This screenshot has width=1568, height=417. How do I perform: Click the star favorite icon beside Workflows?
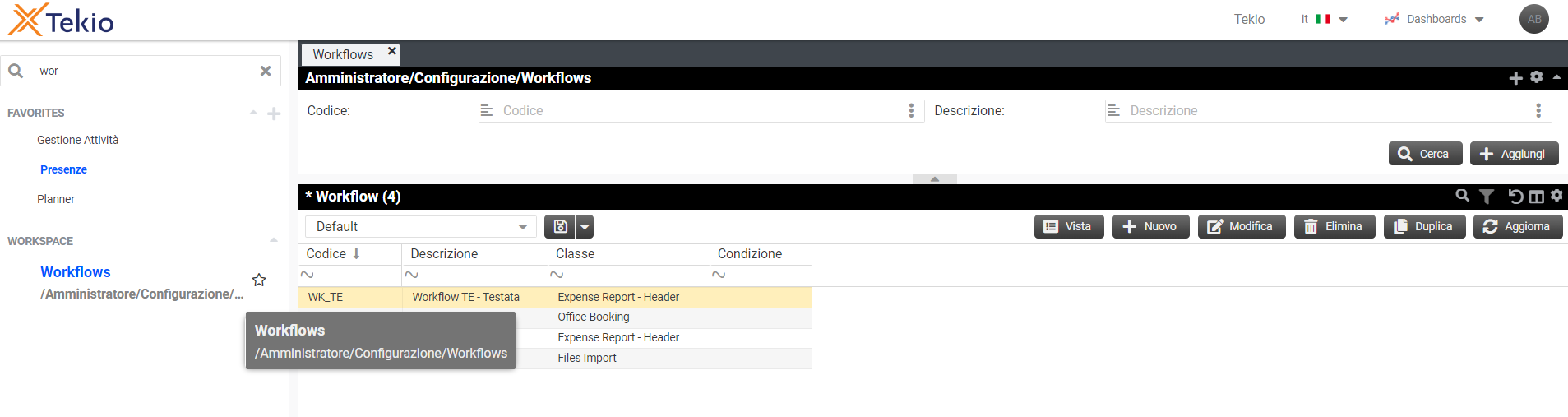[x=259, y=280]
